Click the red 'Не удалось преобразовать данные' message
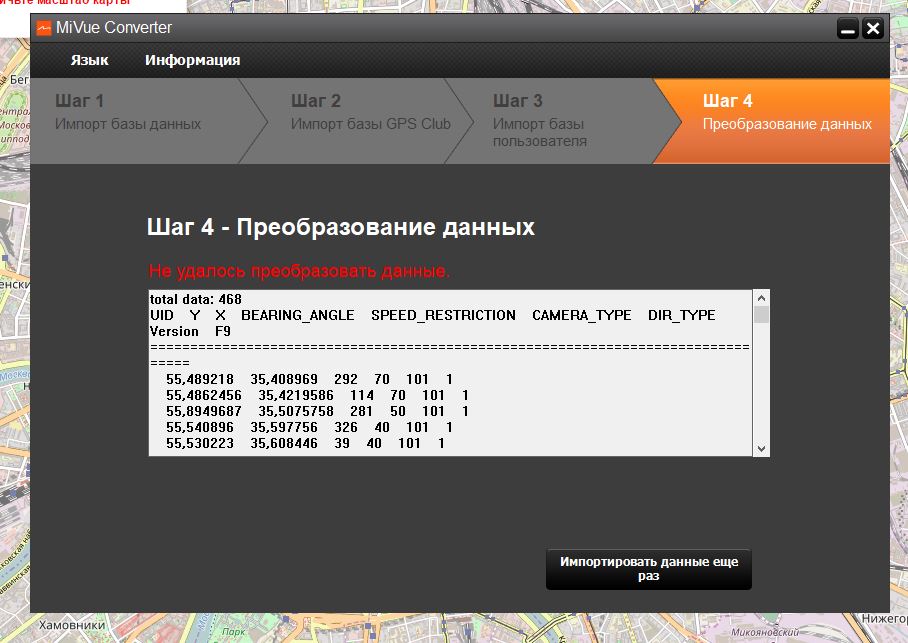 pyautogui.click(x=299, y=271)
